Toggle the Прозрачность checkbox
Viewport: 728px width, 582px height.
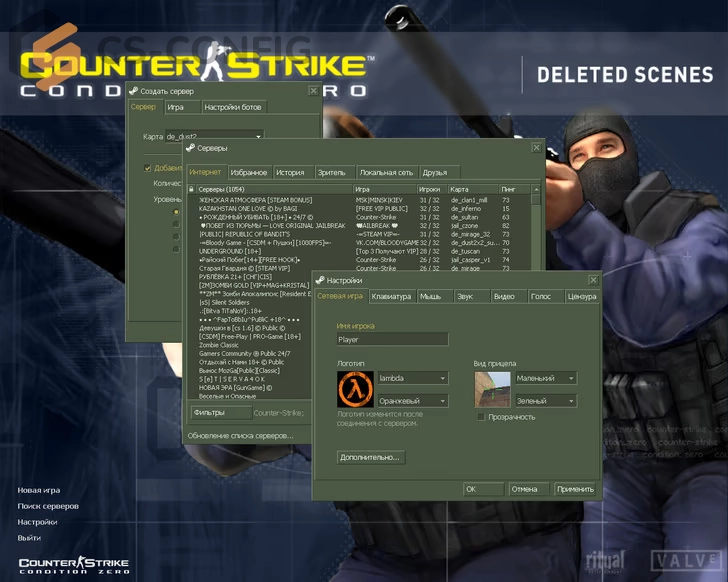[481, 417]
